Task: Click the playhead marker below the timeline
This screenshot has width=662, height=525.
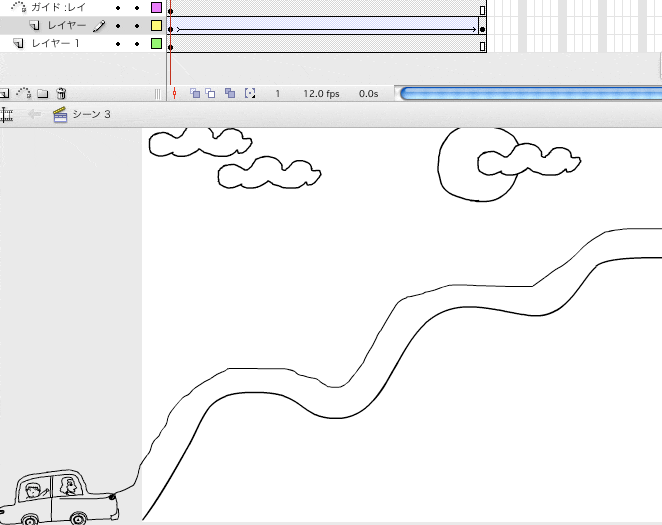Action: pos(174,93)
